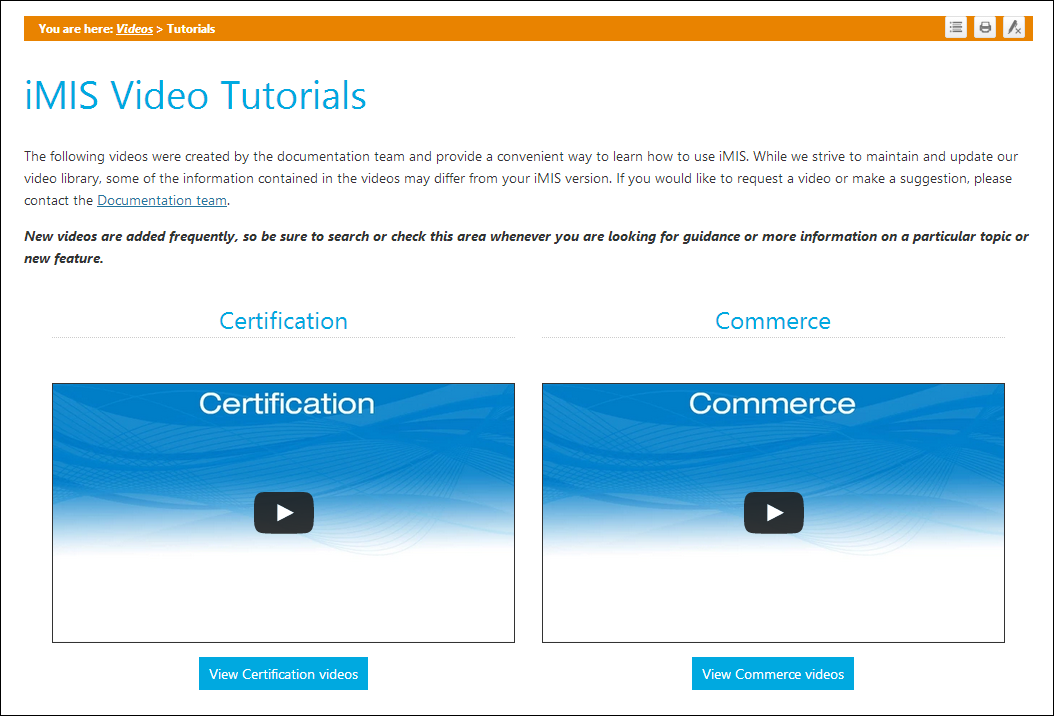1054x716 pixels.
Task: Open the Videos breadcrumb link
Action: point(134,29)
